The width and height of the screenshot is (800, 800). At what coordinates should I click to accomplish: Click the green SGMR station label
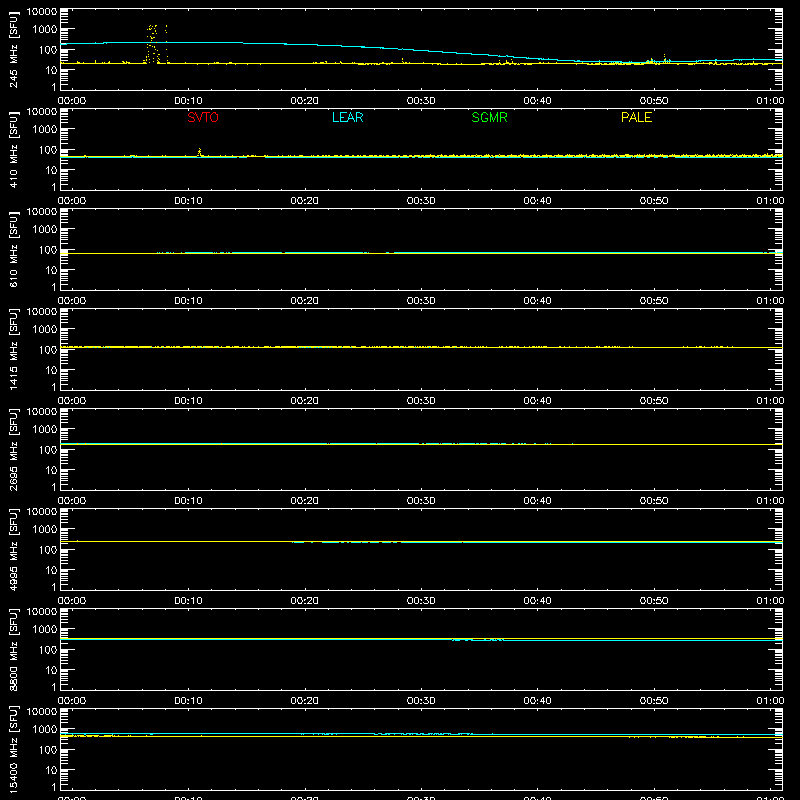tap(489, 117)
